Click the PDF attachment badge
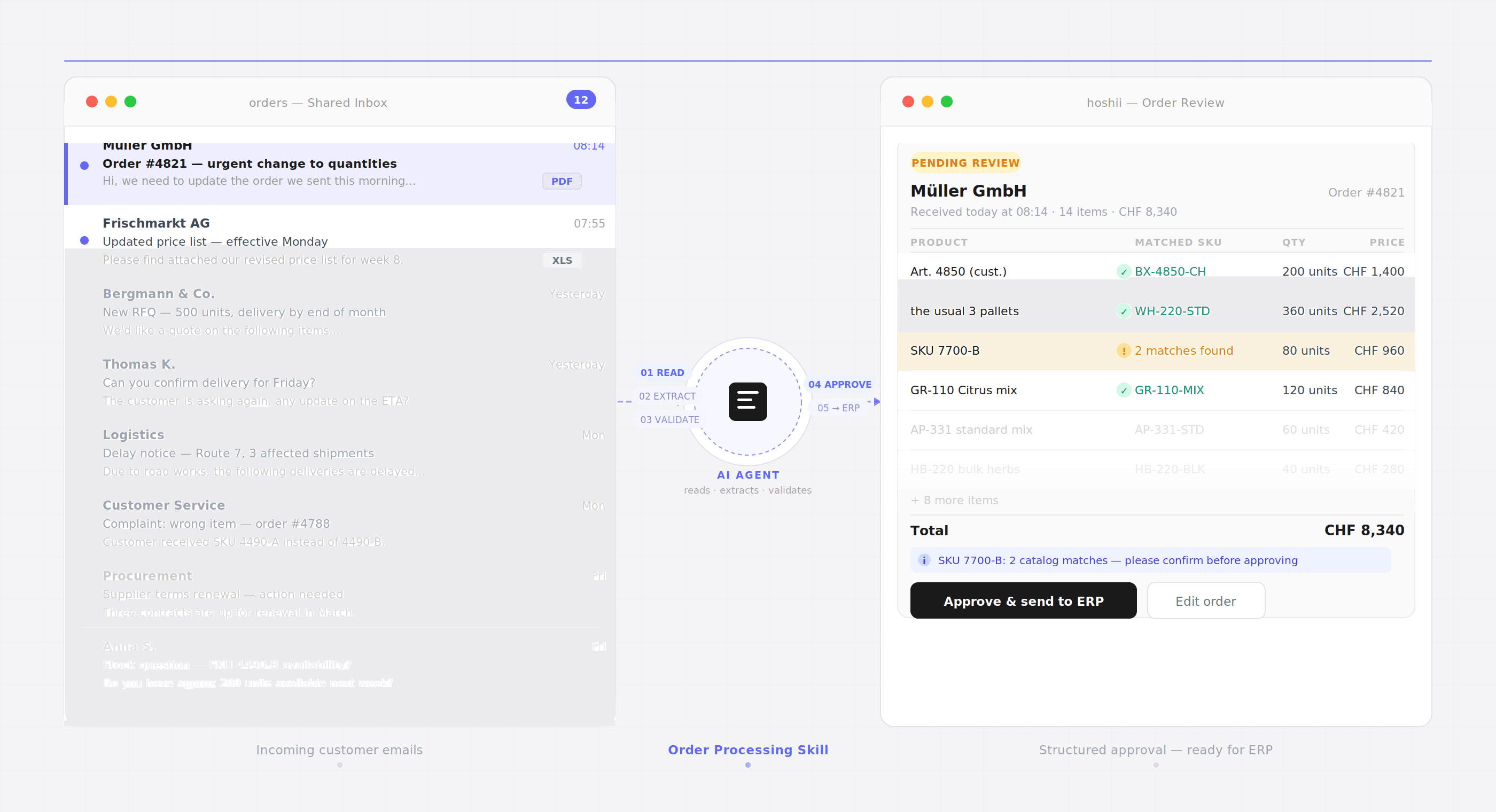 pos(561,181)
